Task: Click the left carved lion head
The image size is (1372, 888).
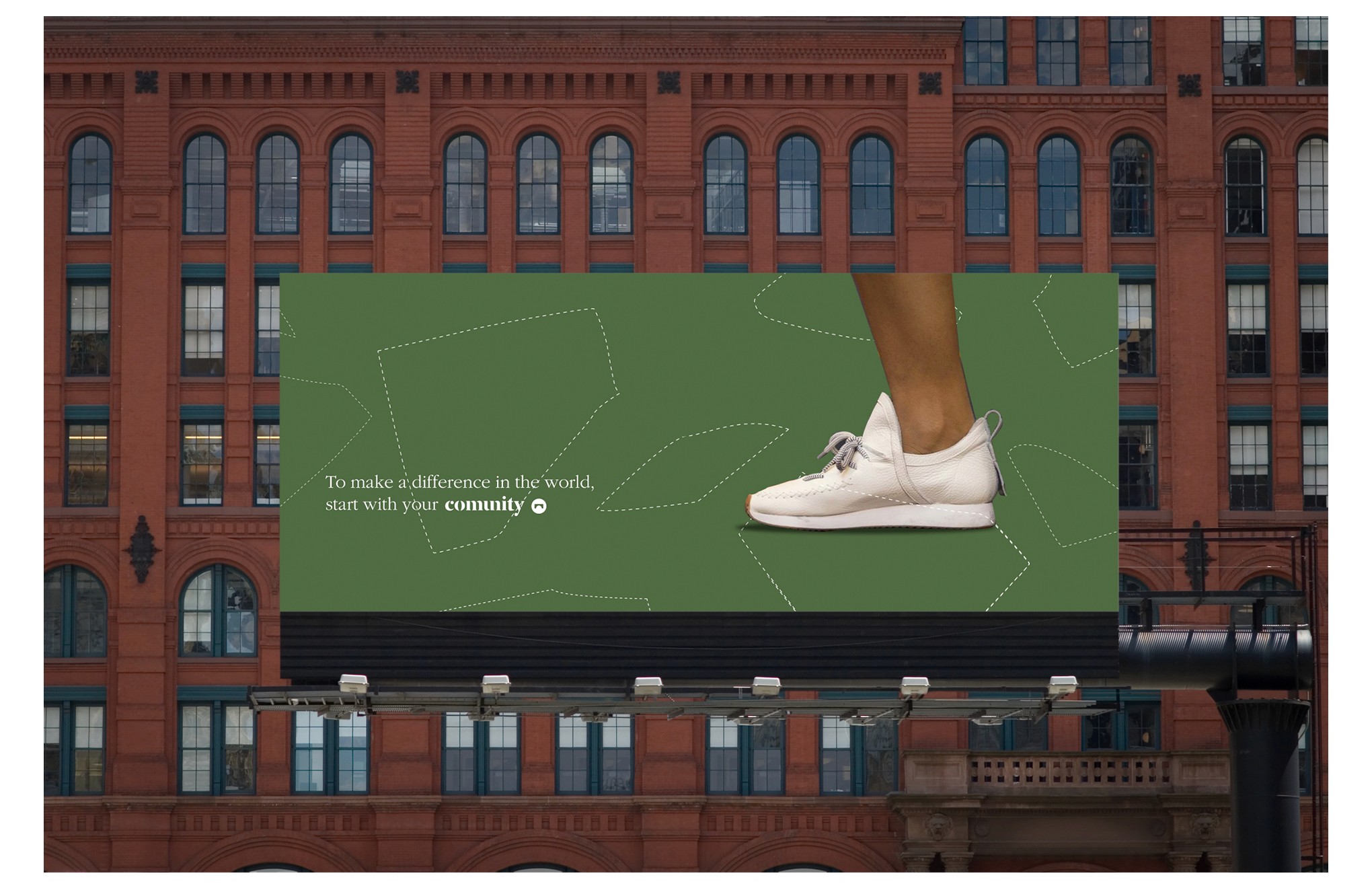Action: 938,827
